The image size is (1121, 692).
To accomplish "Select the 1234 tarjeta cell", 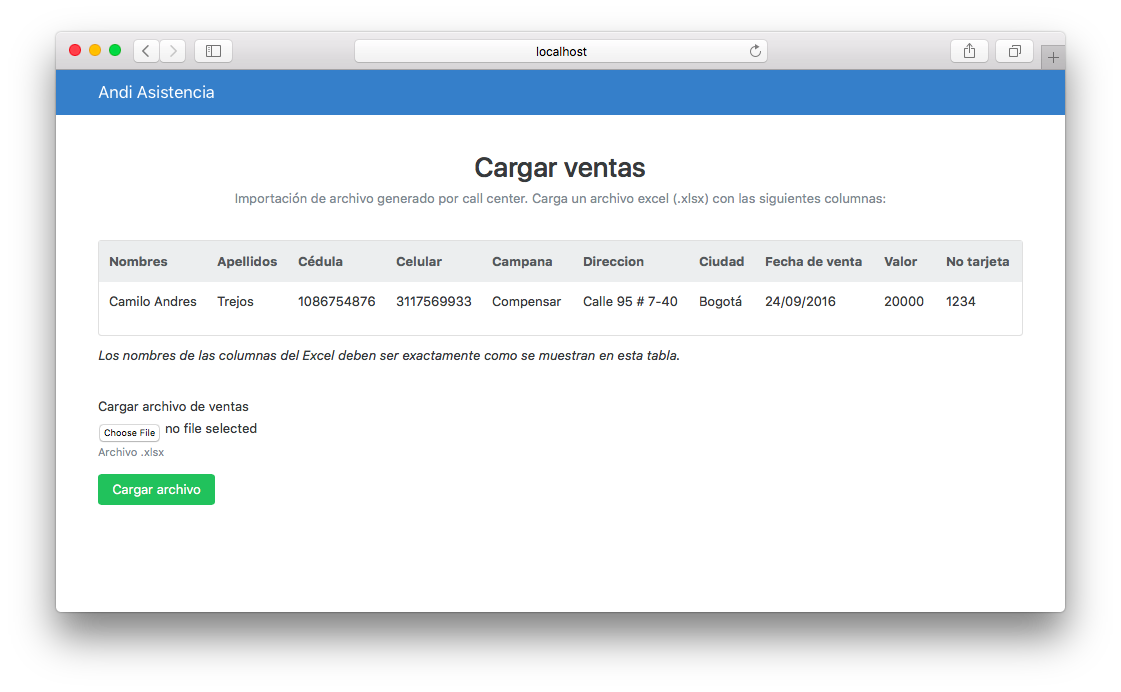I will point(960,302).
